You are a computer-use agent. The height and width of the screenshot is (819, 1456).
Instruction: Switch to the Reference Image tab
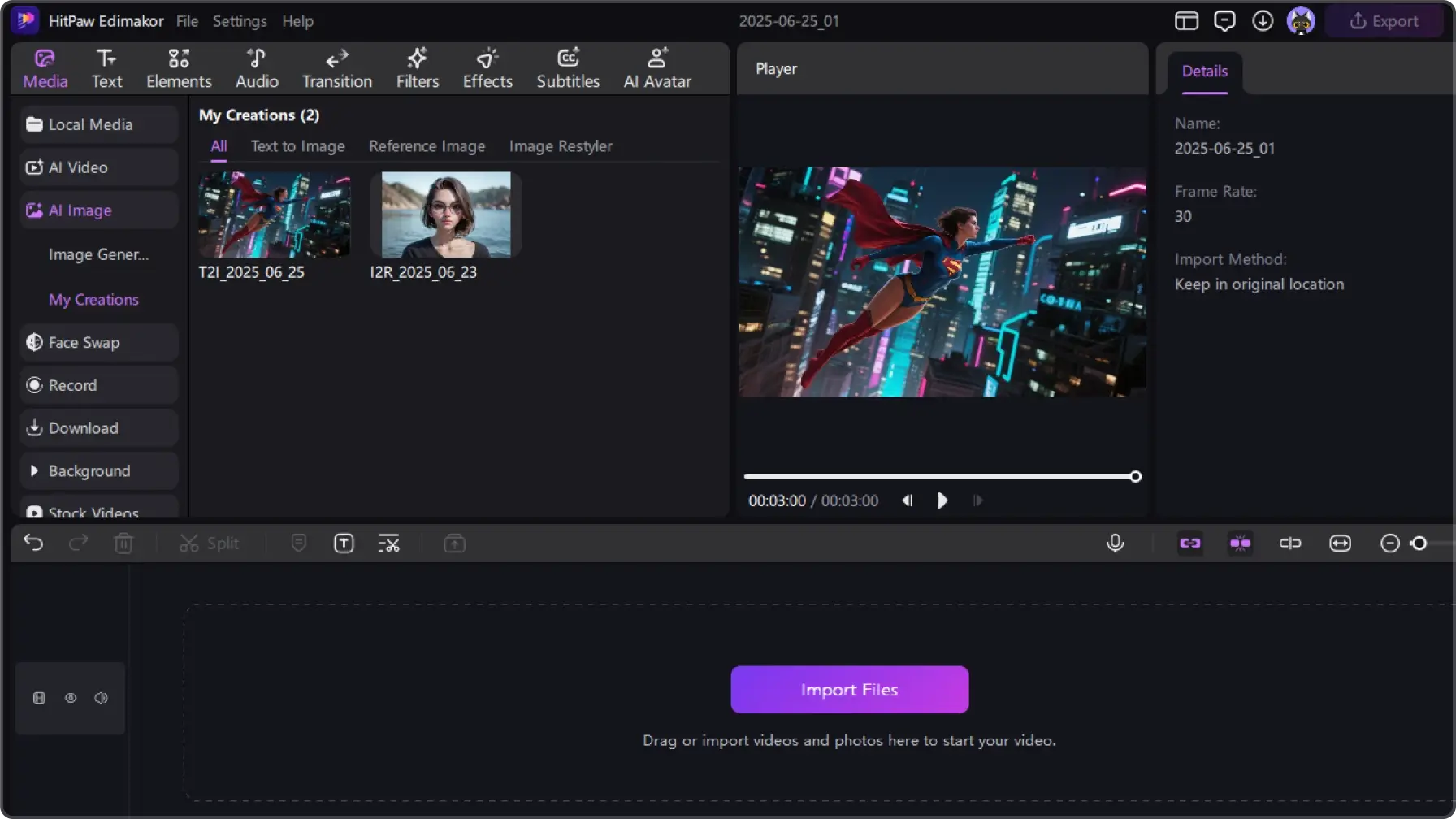pyautogui.click(x=427, y=146)
